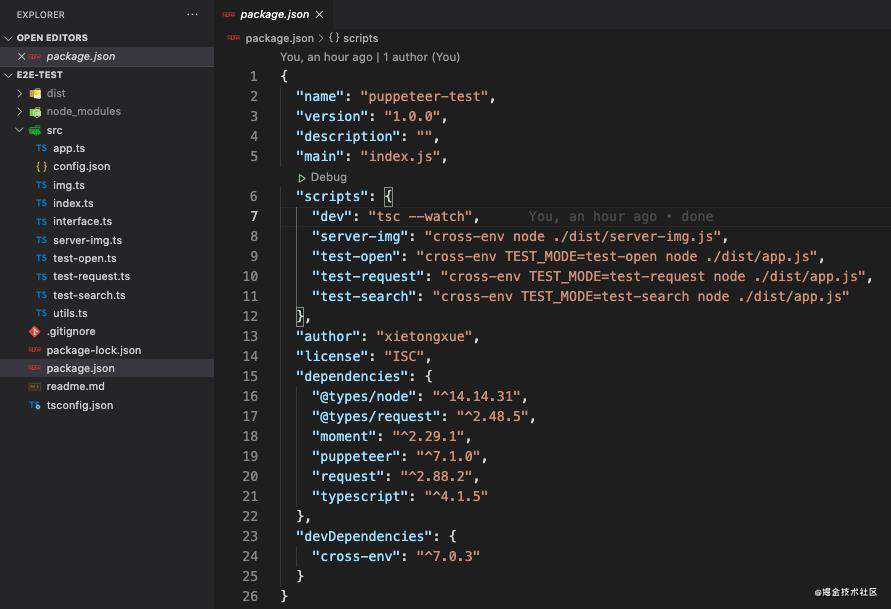Close the package.json editor tab

point(319,14)
